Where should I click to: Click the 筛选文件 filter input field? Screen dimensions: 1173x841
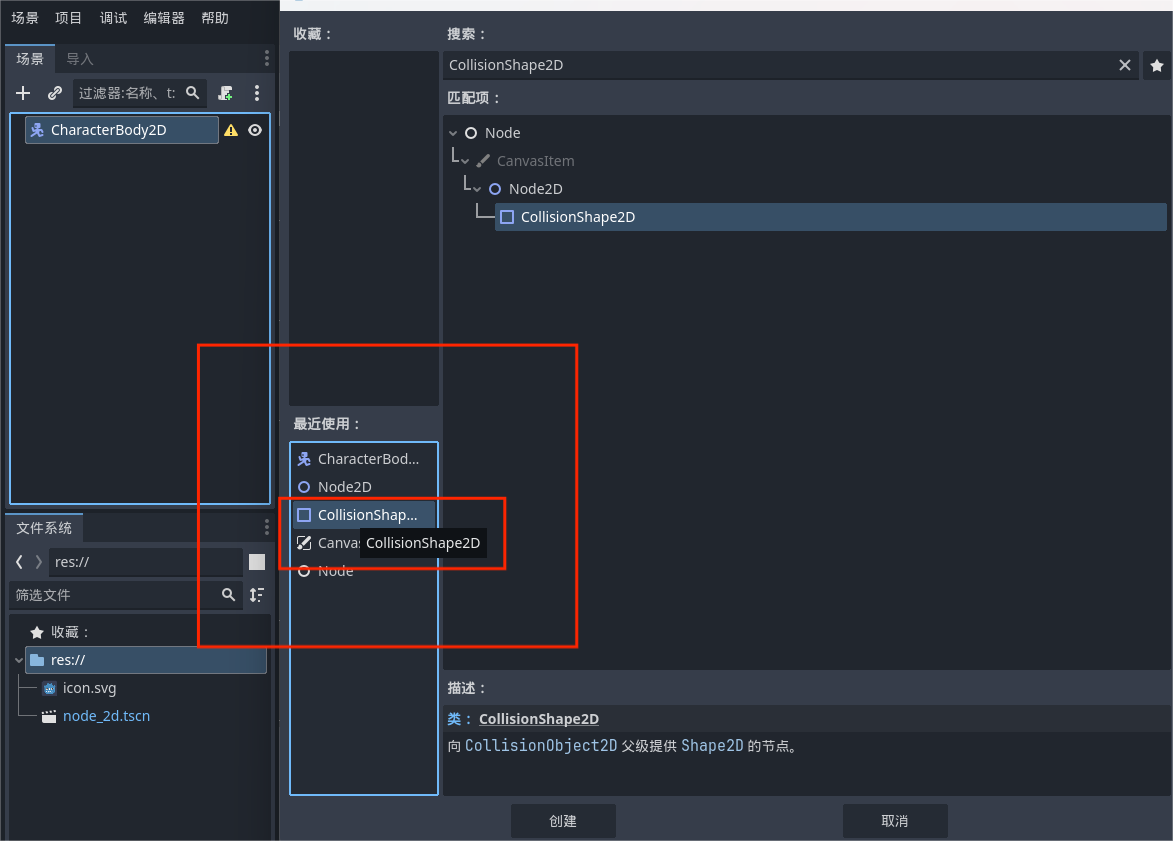click(115, 595)
